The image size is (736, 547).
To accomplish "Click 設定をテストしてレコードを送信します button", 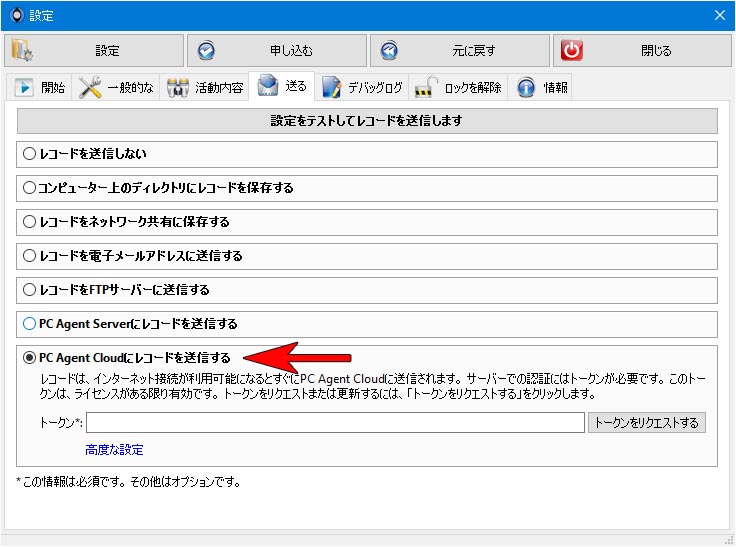I will click(367, 121).
